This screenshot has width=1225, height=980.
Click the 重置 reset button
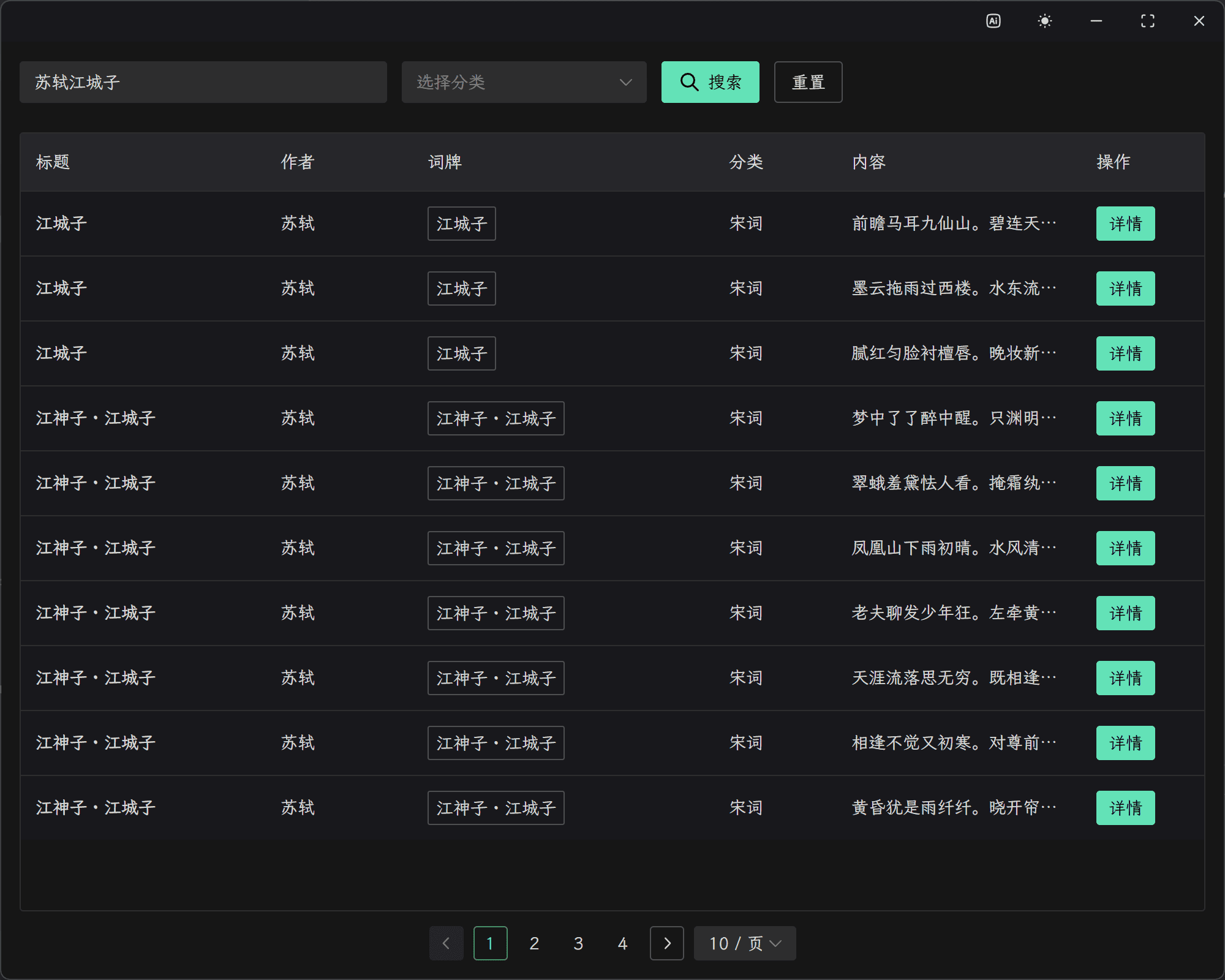click(809, 82)
